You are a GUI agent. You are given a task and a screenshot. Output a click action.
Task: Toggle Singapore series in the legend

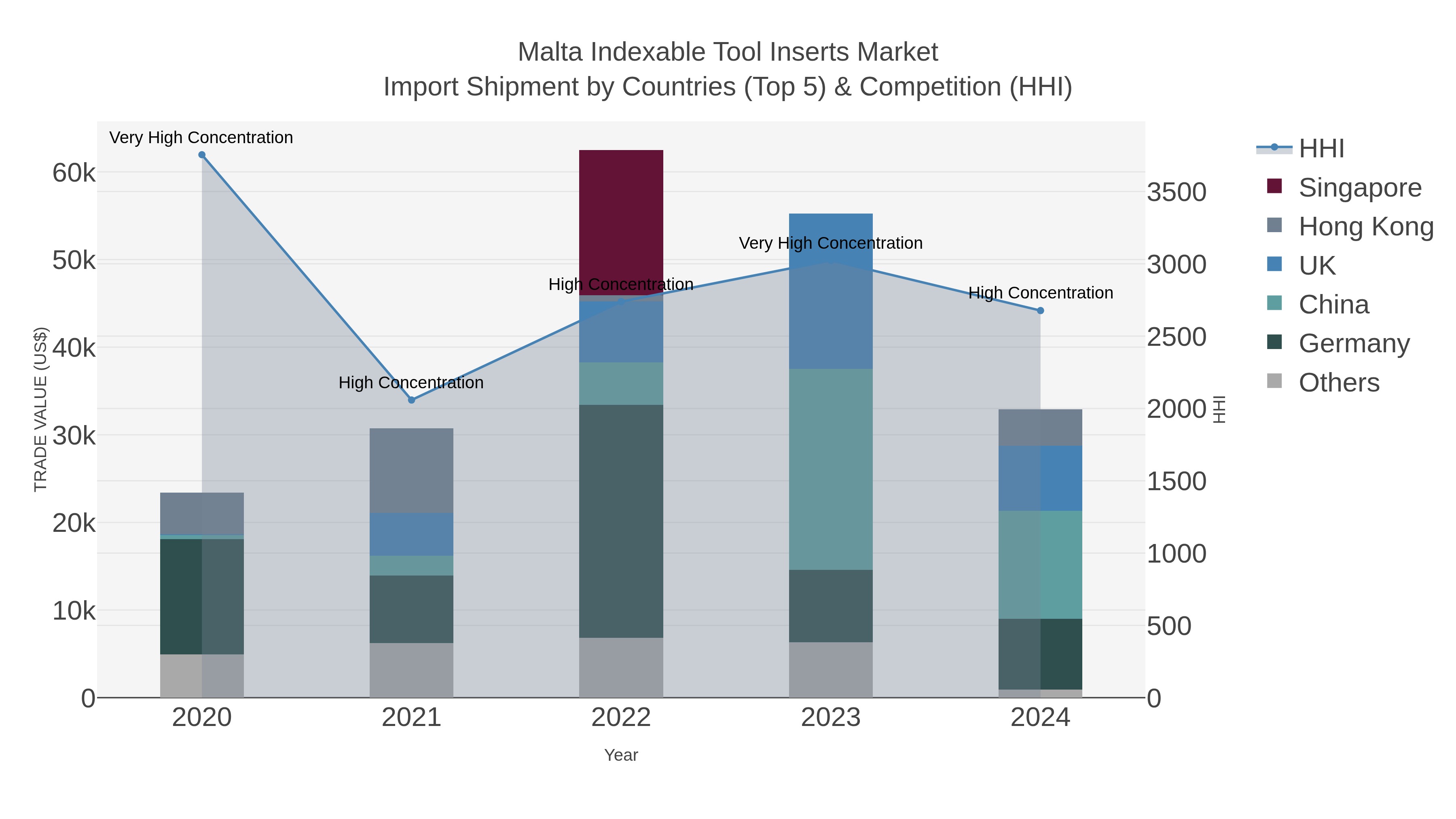click(1344, 187)
